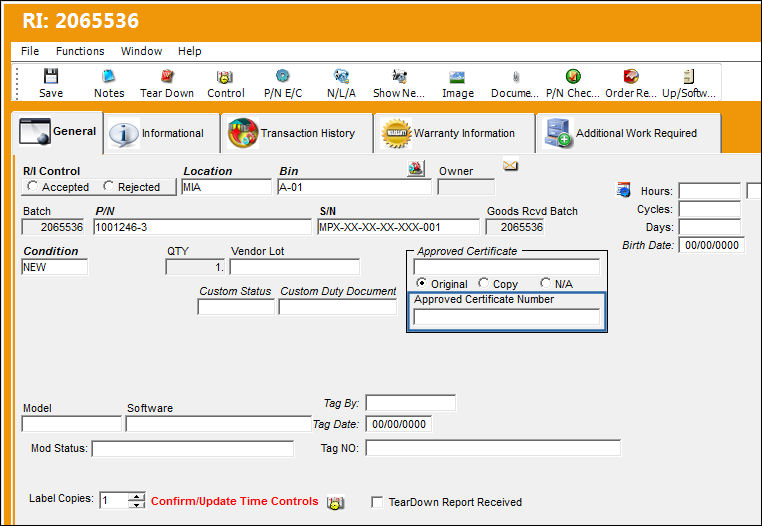Select the Accepted radio button

[33, 186]
